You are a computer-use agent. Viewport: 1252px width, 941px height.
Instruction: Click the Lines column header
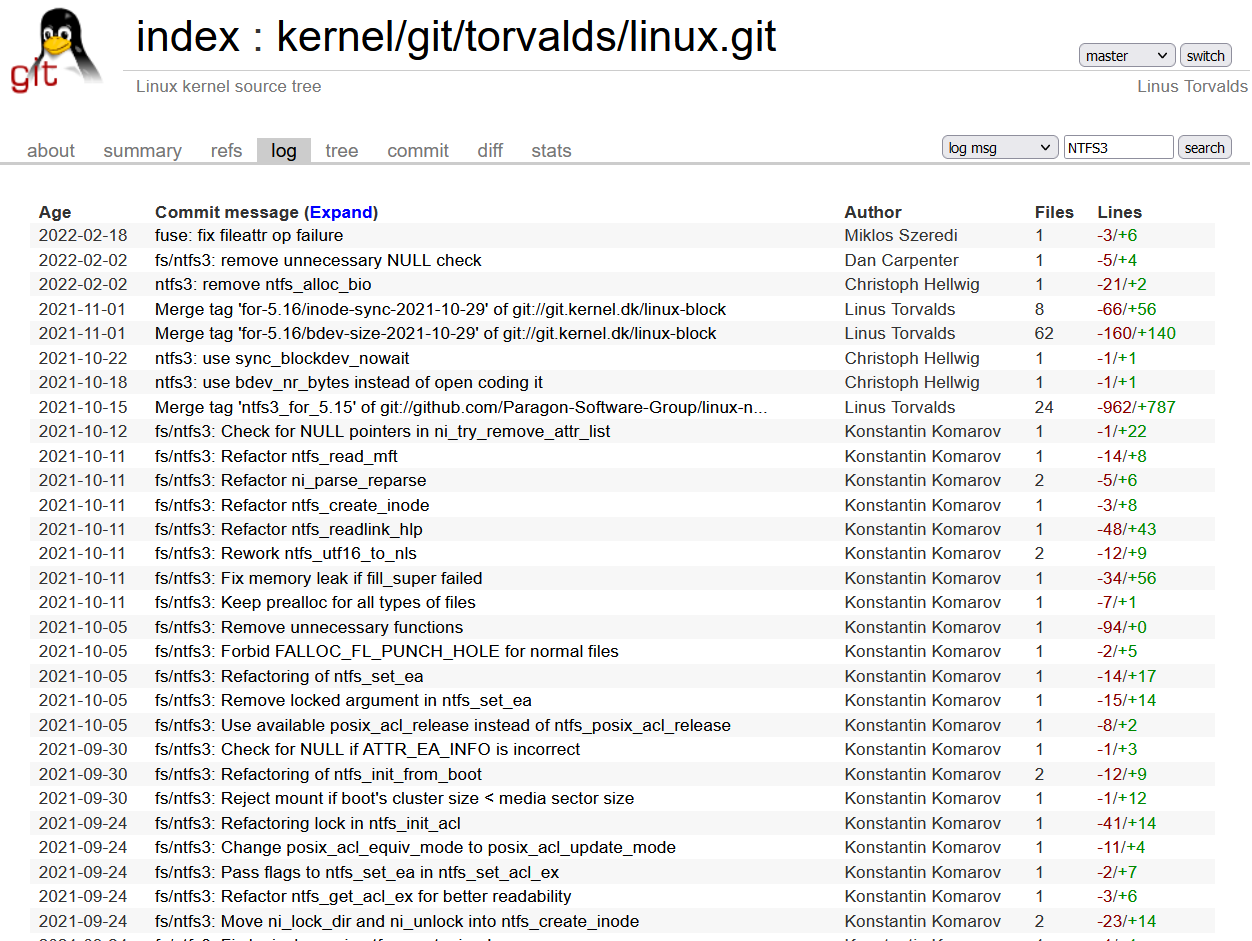[1119, 212]
